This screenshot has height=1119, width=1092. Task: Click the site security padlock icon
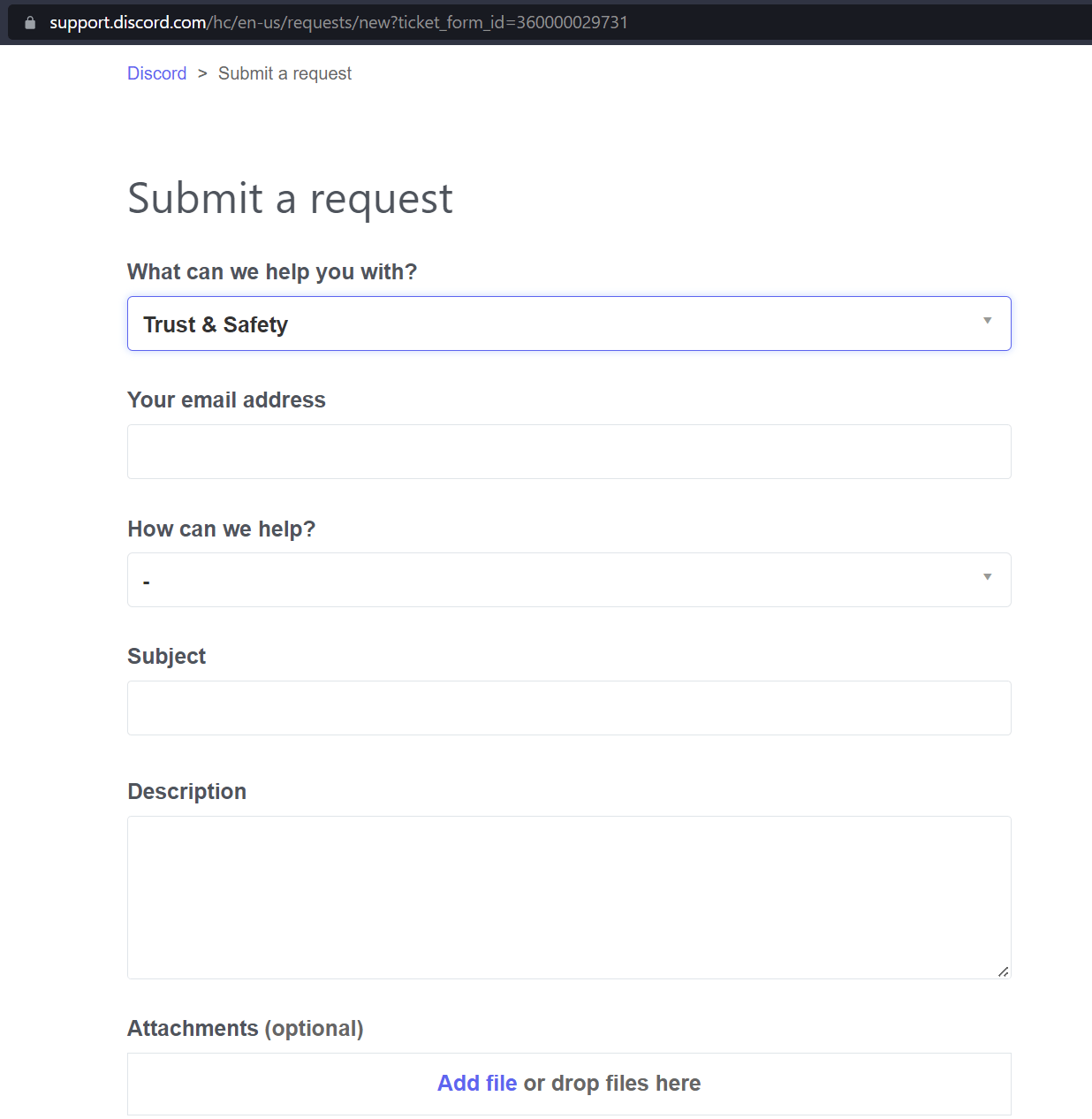29,22
